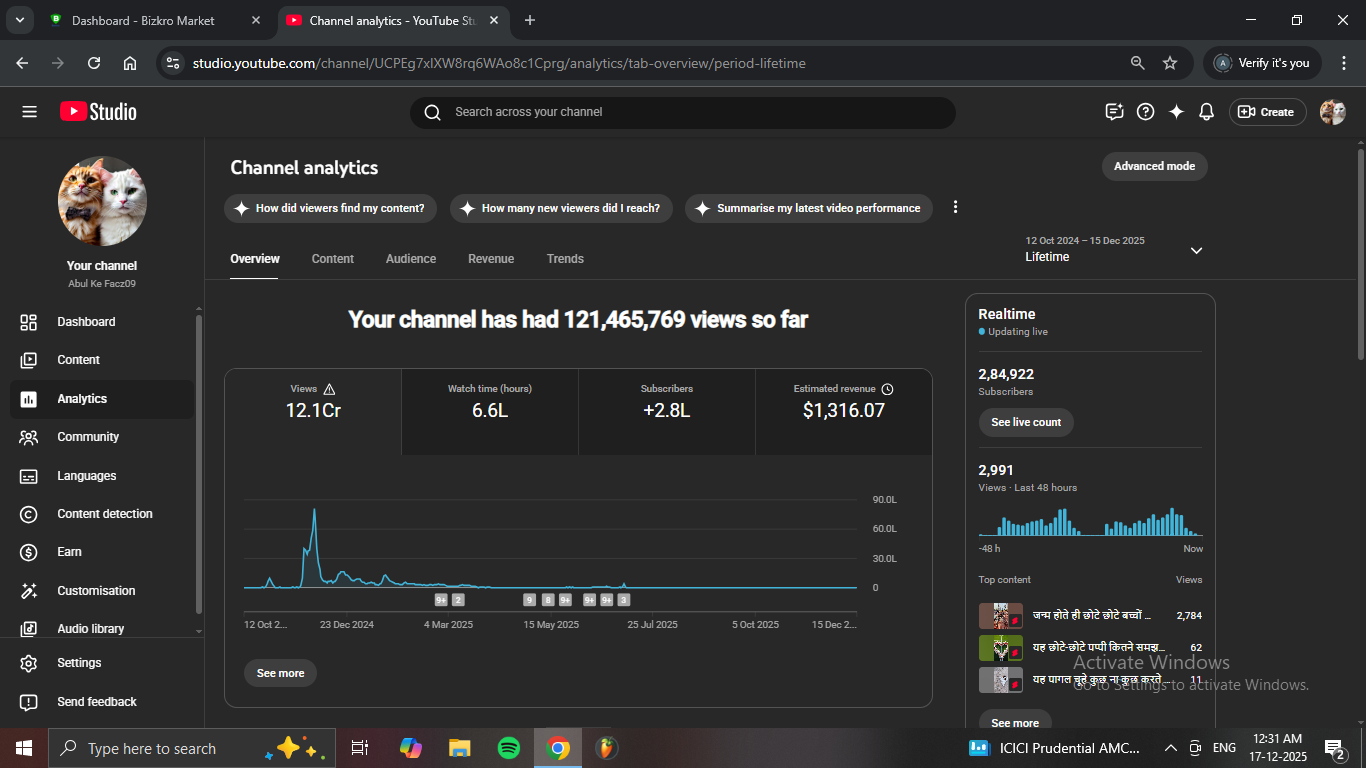This screenshot has height=768, width=1366.
Task: Open the YouTube Studio hamburger menu
Action: point(29,112)
